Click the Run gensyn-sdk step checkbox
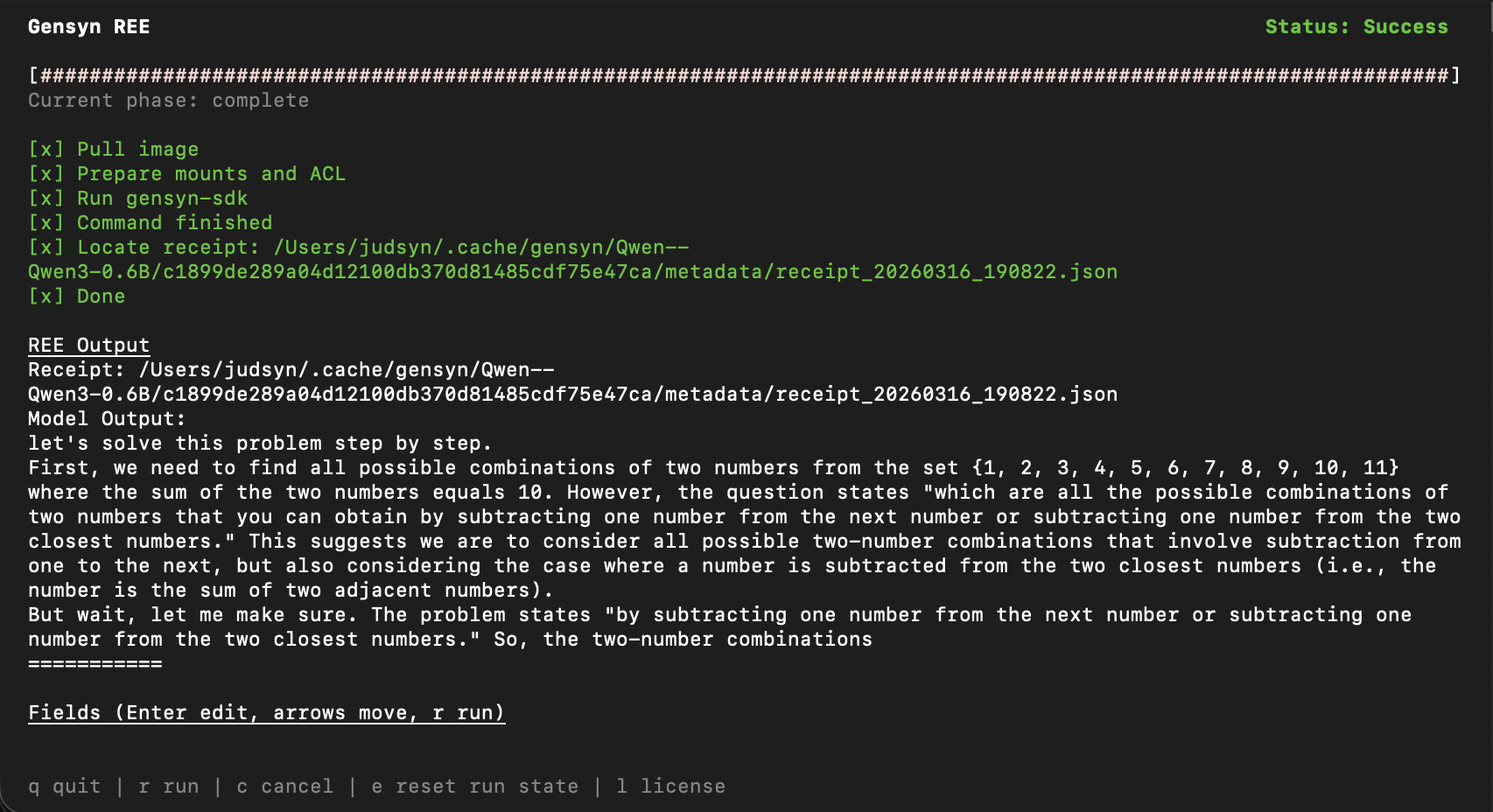Image resolution: width=1493 pixels, height=812 pixels. (x=46, y=199)
